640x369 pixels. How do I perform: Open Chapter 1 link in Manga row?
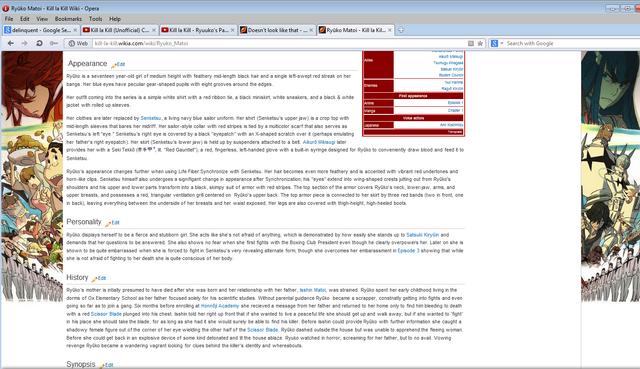tap(455, 111)
